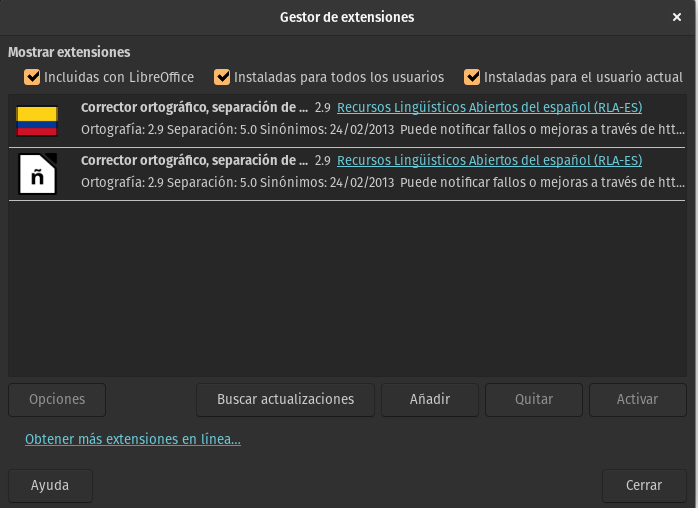Open Ayuda help button
698x508 pixels.
[x=50, y=485]
